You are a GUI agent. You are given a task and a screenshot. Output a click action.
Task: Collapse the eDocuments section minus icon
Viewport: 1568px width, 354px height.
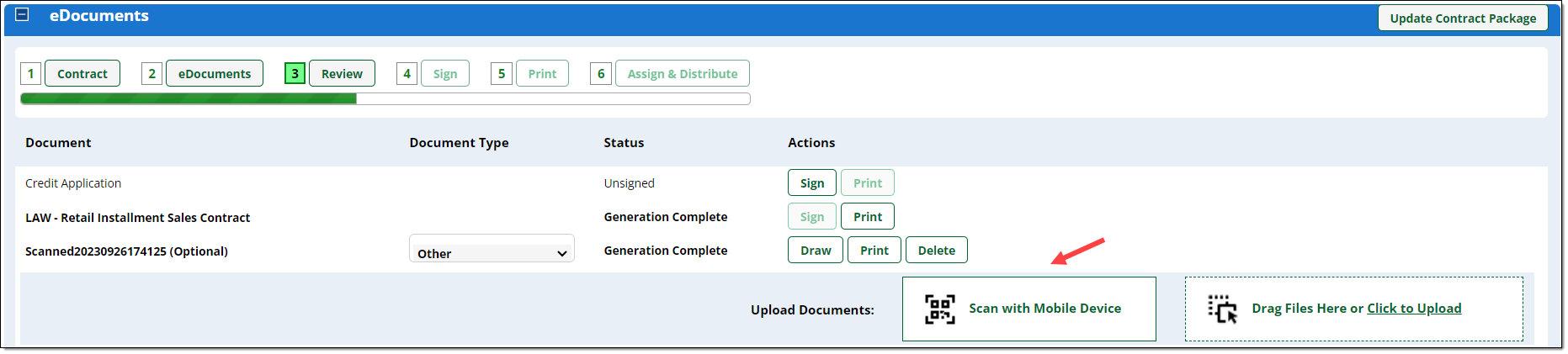tap(23, 14)
